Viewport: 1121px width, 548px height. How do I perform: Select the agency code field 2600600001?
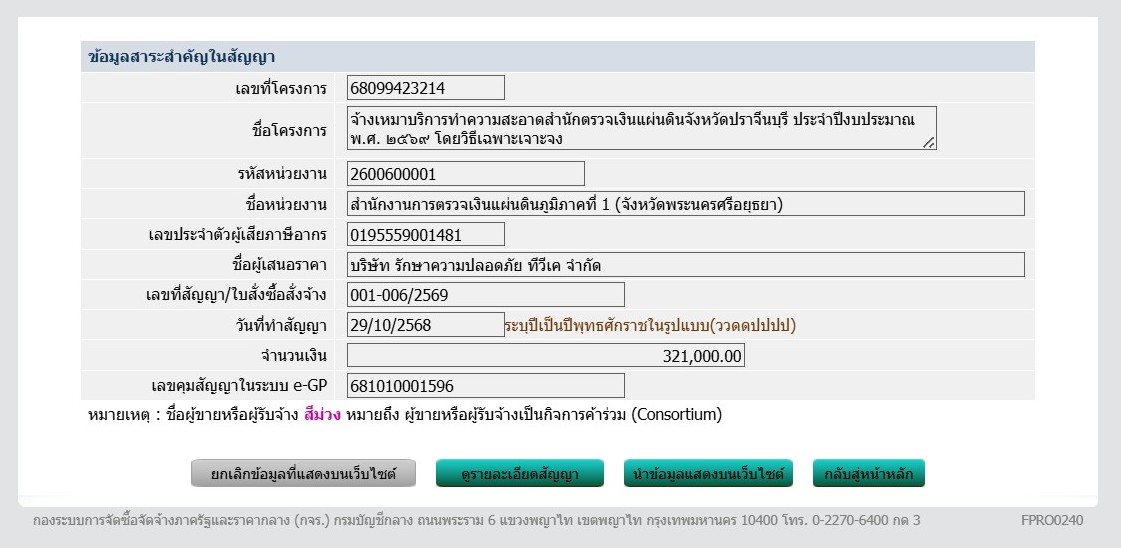(466, 174)
